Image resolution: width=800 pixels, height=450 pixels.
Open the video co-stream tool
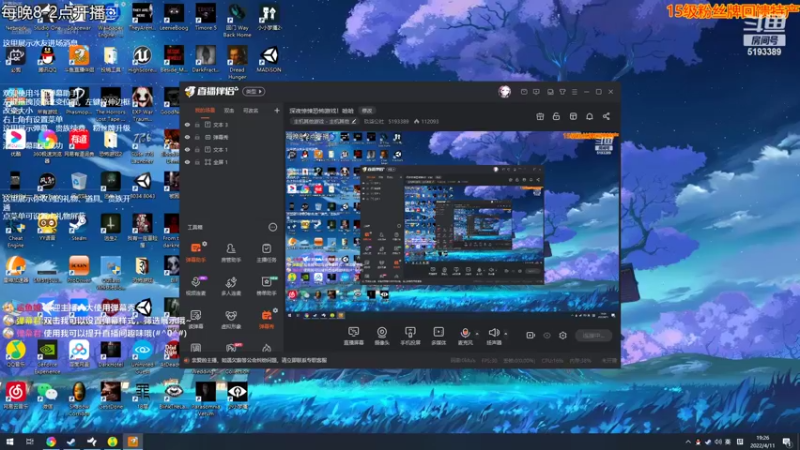[x=196, y=286]
